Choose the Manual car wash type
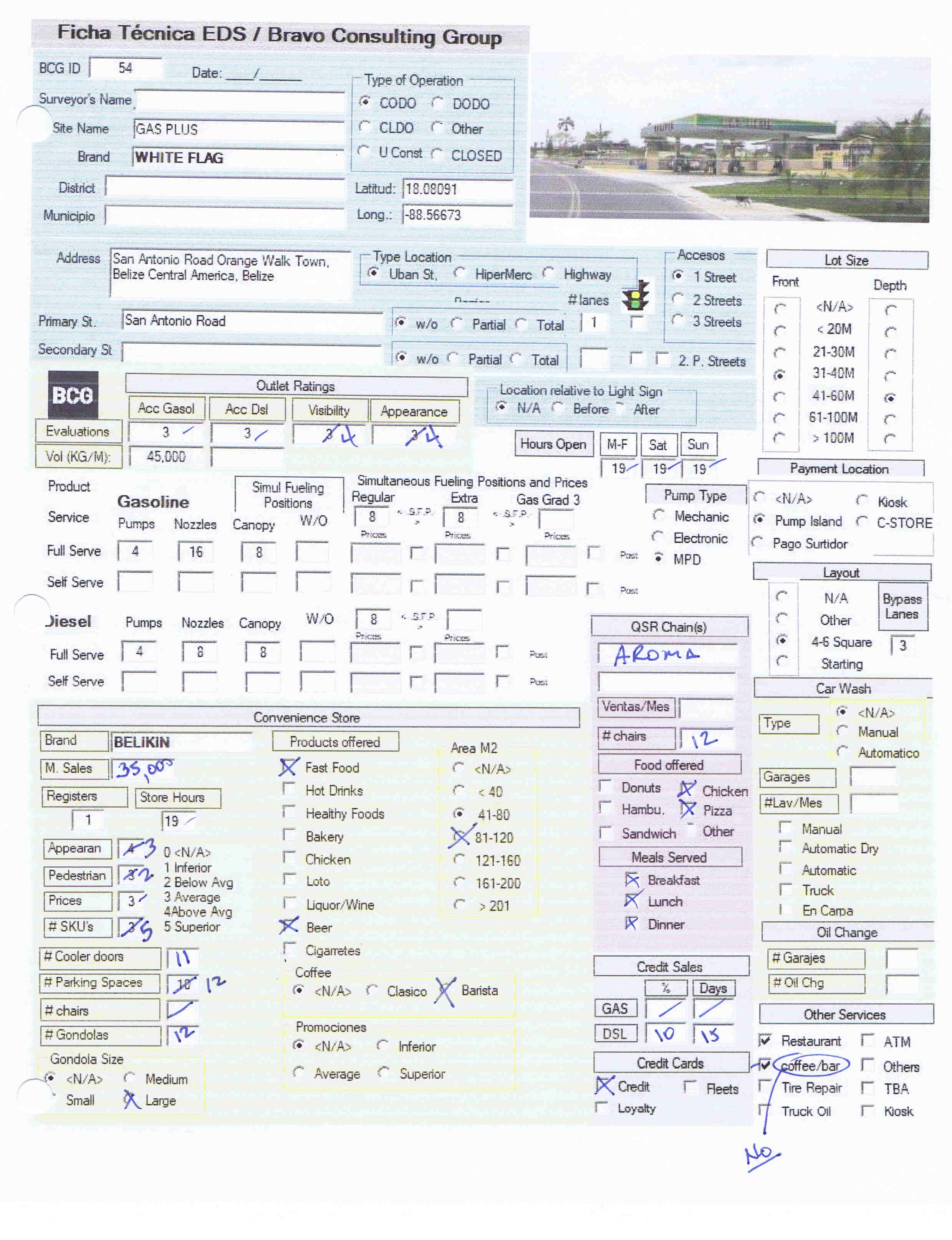 click(x=843, y=731)
